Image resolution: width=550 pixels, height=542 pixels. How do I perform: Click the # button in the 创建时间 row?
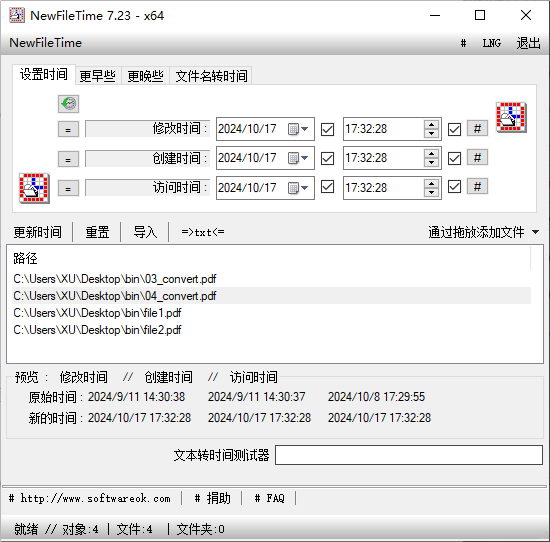click(x=477, y=158)
